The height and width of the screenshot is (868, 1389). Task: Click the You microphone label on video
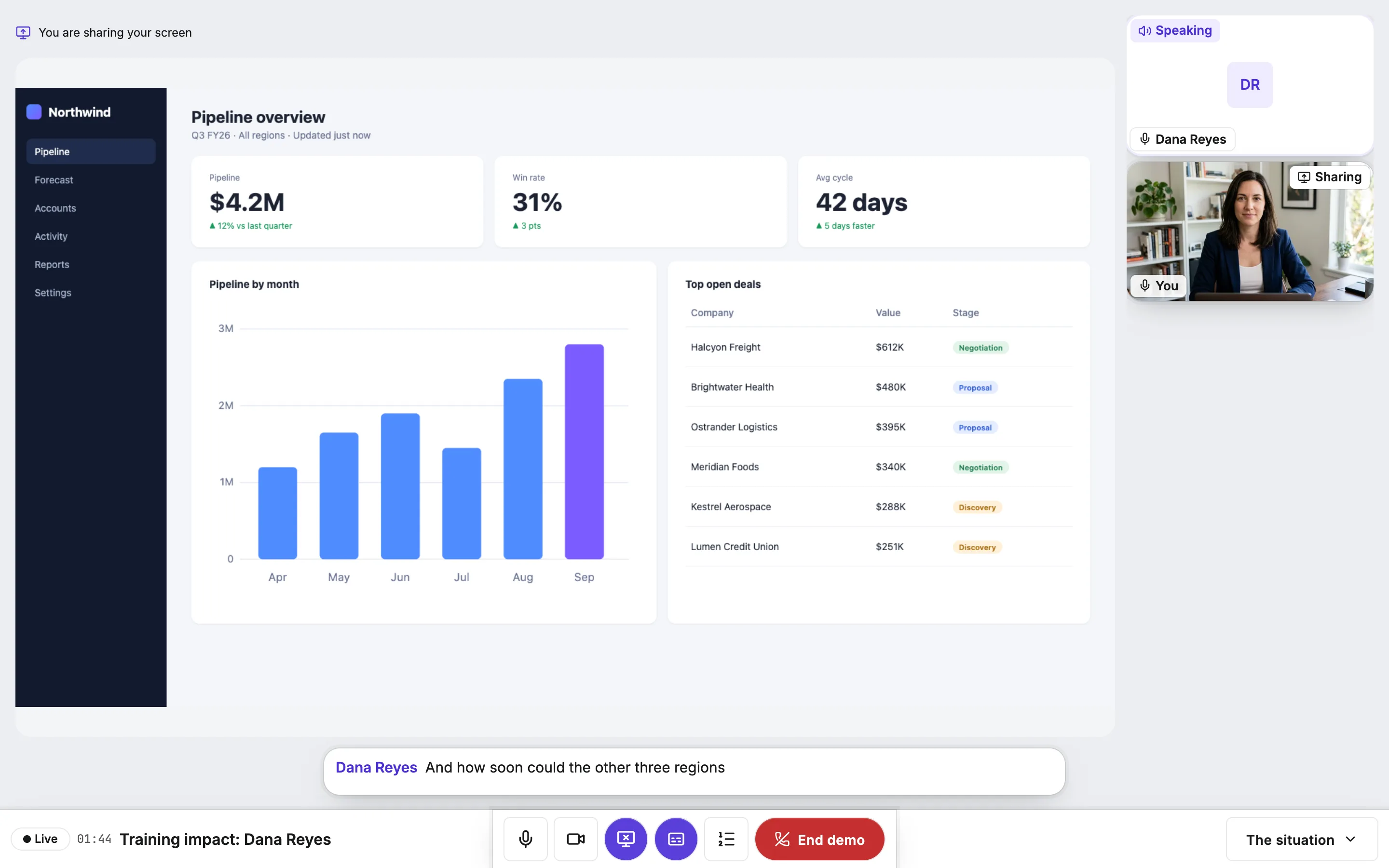1158,285
